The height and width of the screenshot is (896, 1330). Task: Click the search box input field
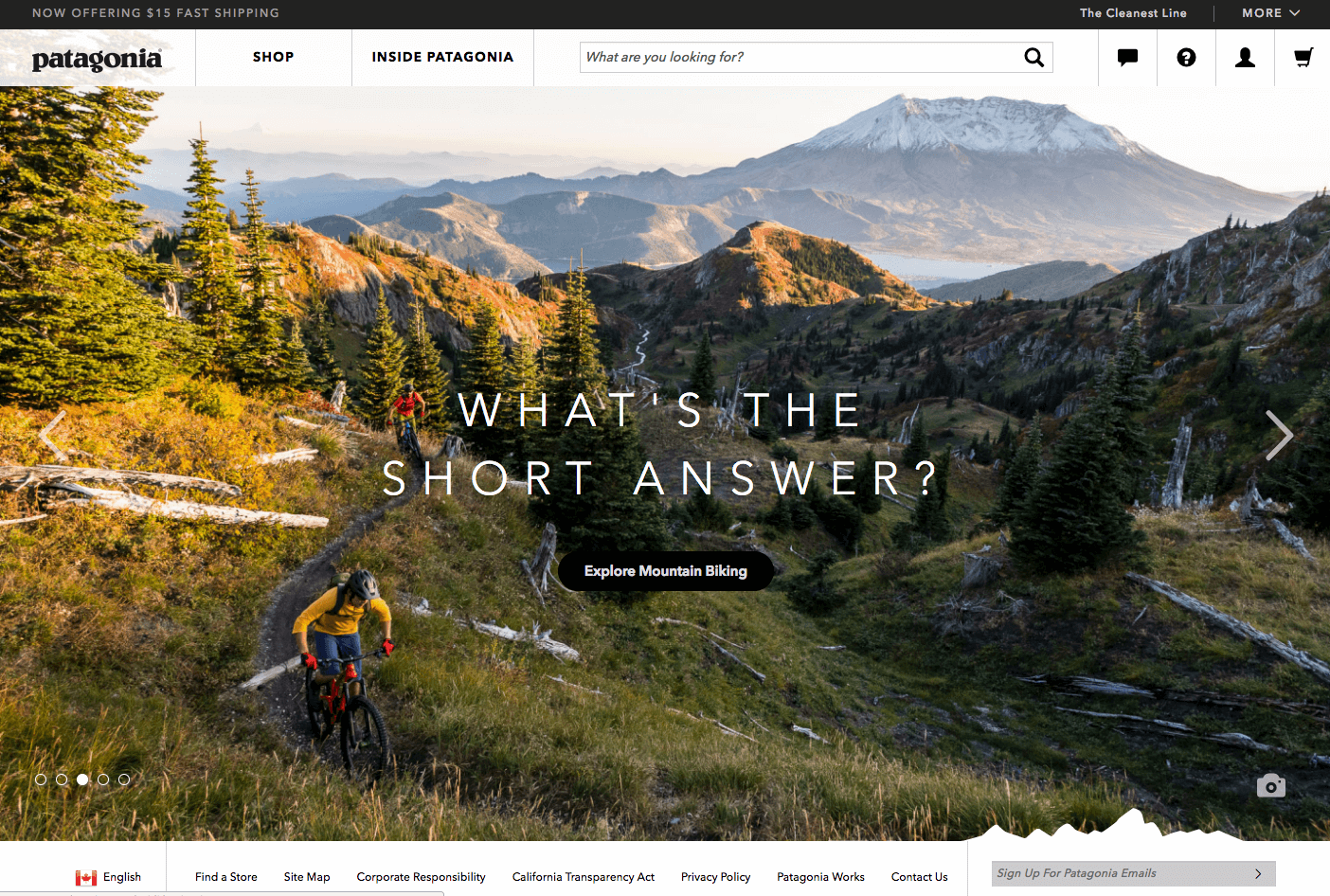(x=800, y=58)
